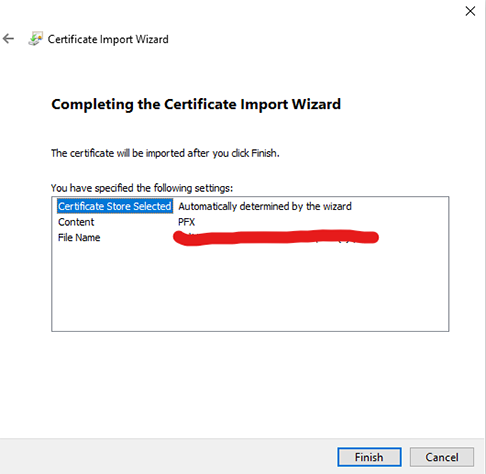Select the Content row label

click(x=76, y=222)
